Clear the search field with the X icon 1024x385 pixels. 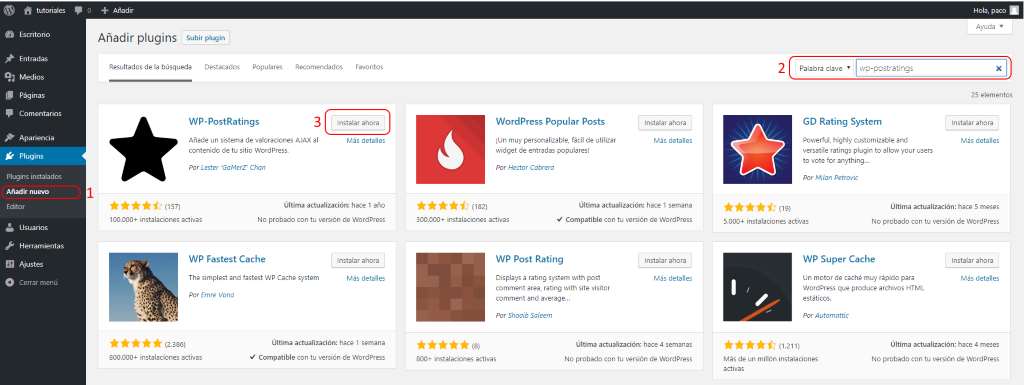999,68
